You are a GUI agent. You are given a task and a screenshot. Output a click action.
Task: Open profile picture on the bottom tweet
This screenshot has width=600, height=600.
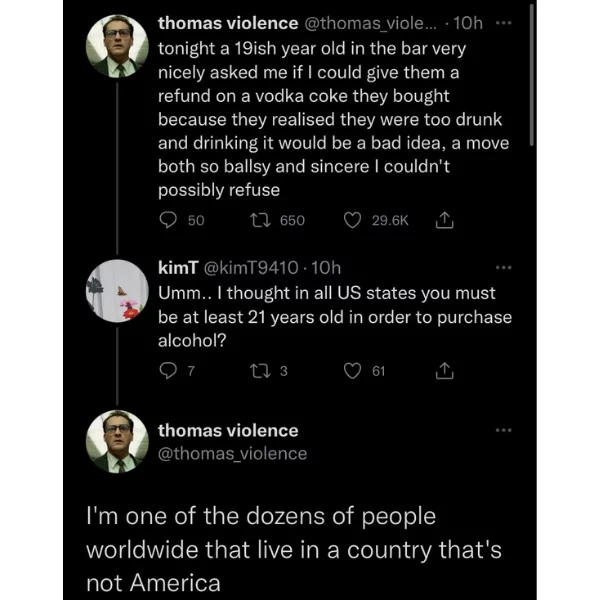coord(119,442)
